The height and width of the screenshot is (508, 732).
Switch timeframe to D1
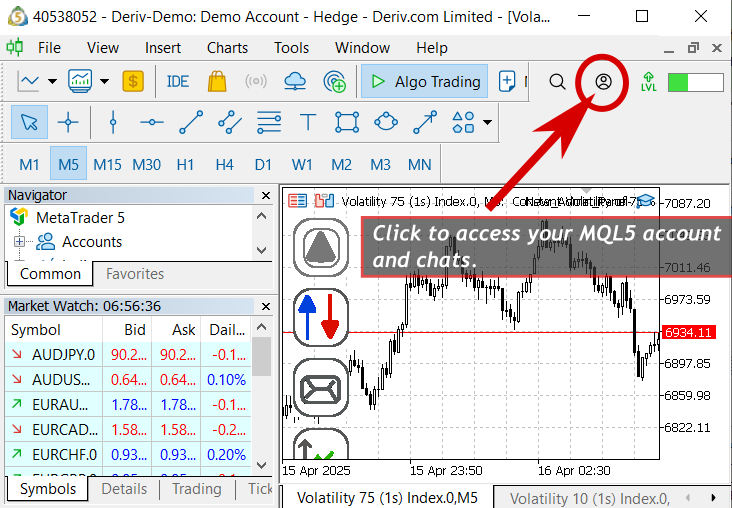tap(263, 165)
